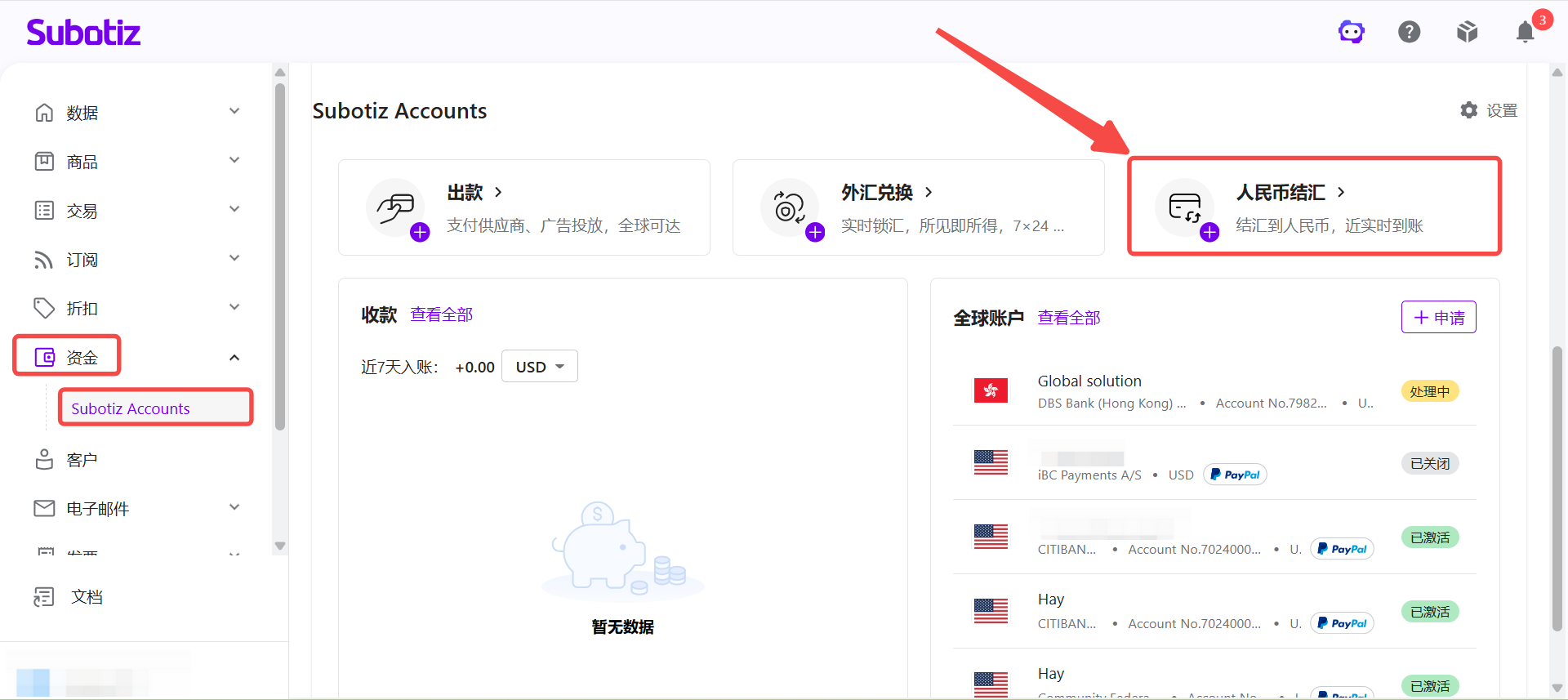
Task: Click the Hong Kong flag on Global solution
Action: click(x=991, y=390)
